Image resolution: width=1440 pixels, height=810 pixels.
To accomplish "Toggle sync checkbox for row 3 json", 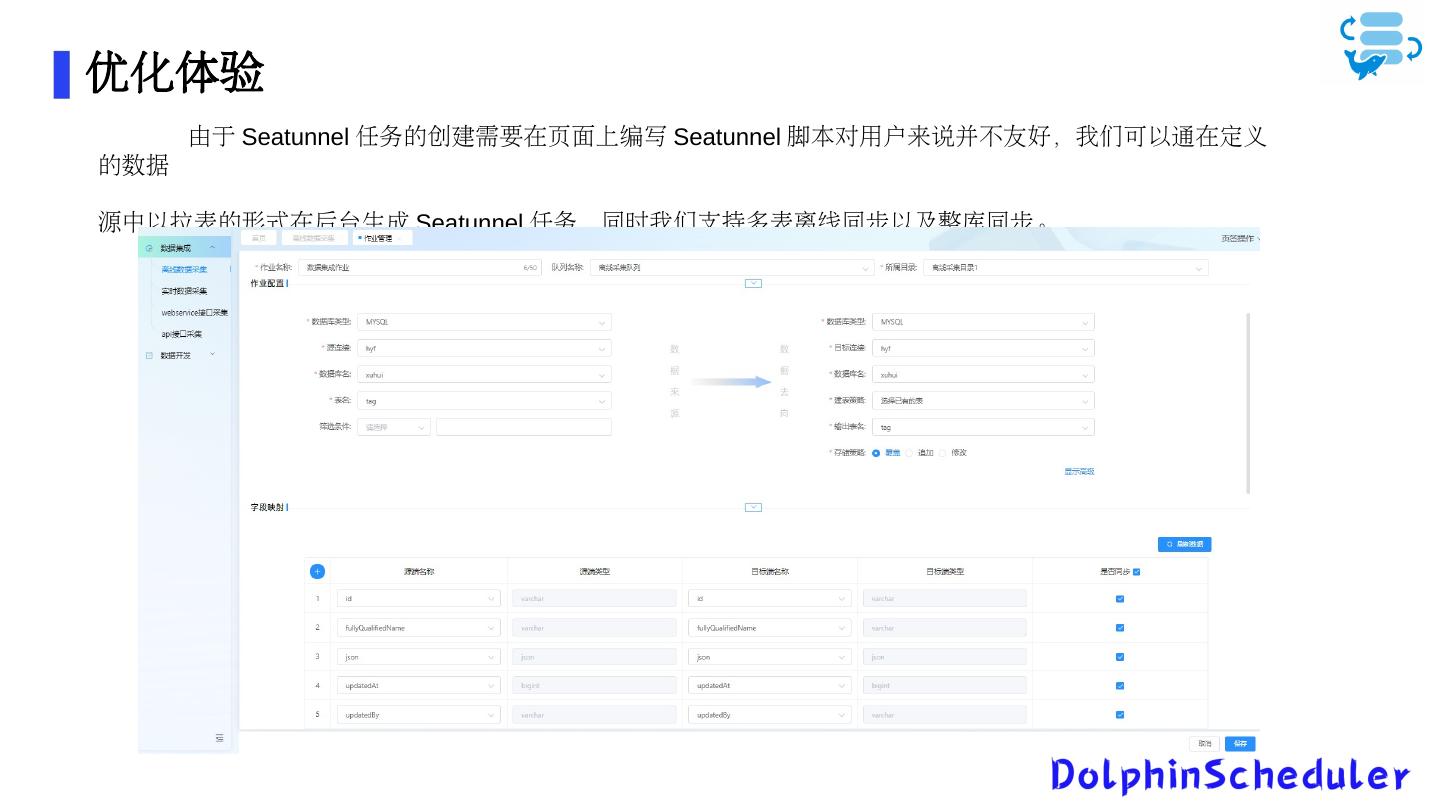I will click(1120, 657).
